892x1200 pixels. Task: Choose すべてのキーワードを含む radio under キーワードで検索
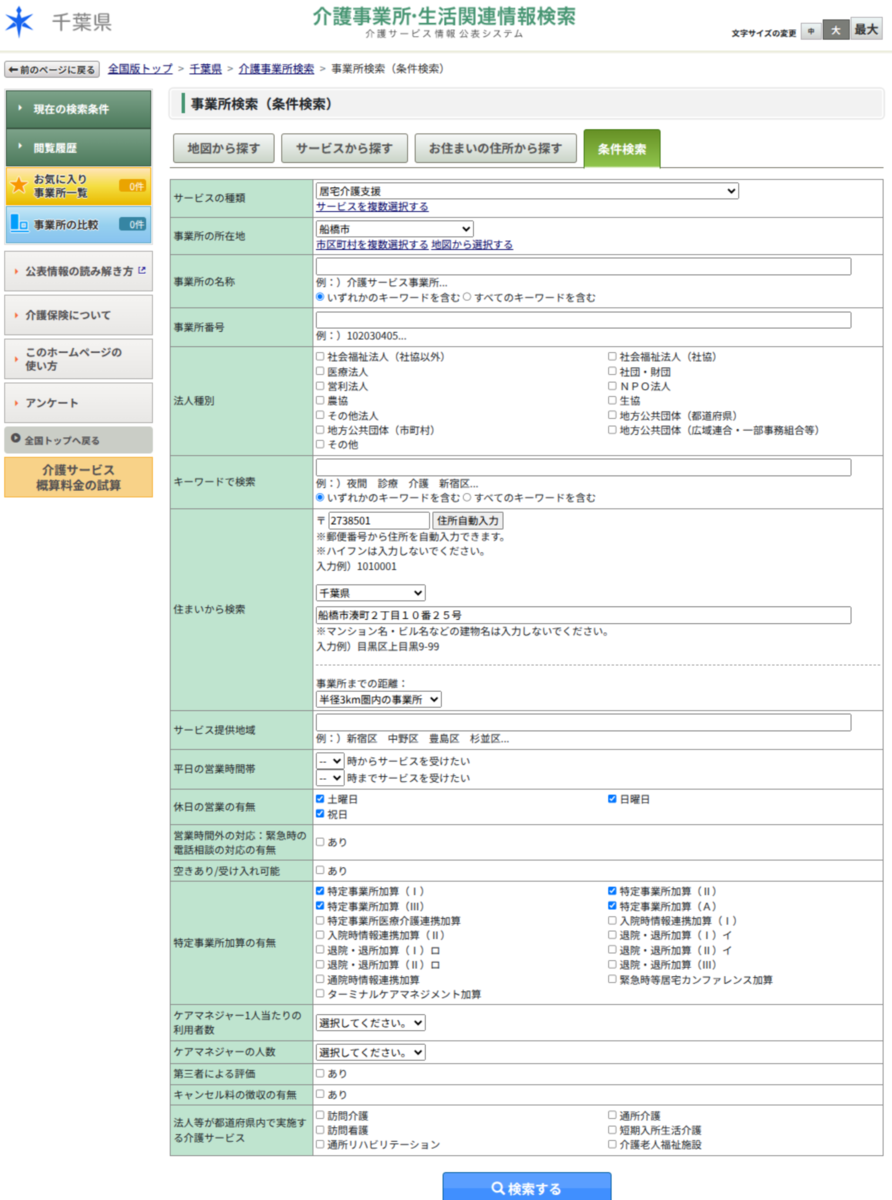point(467,497)
